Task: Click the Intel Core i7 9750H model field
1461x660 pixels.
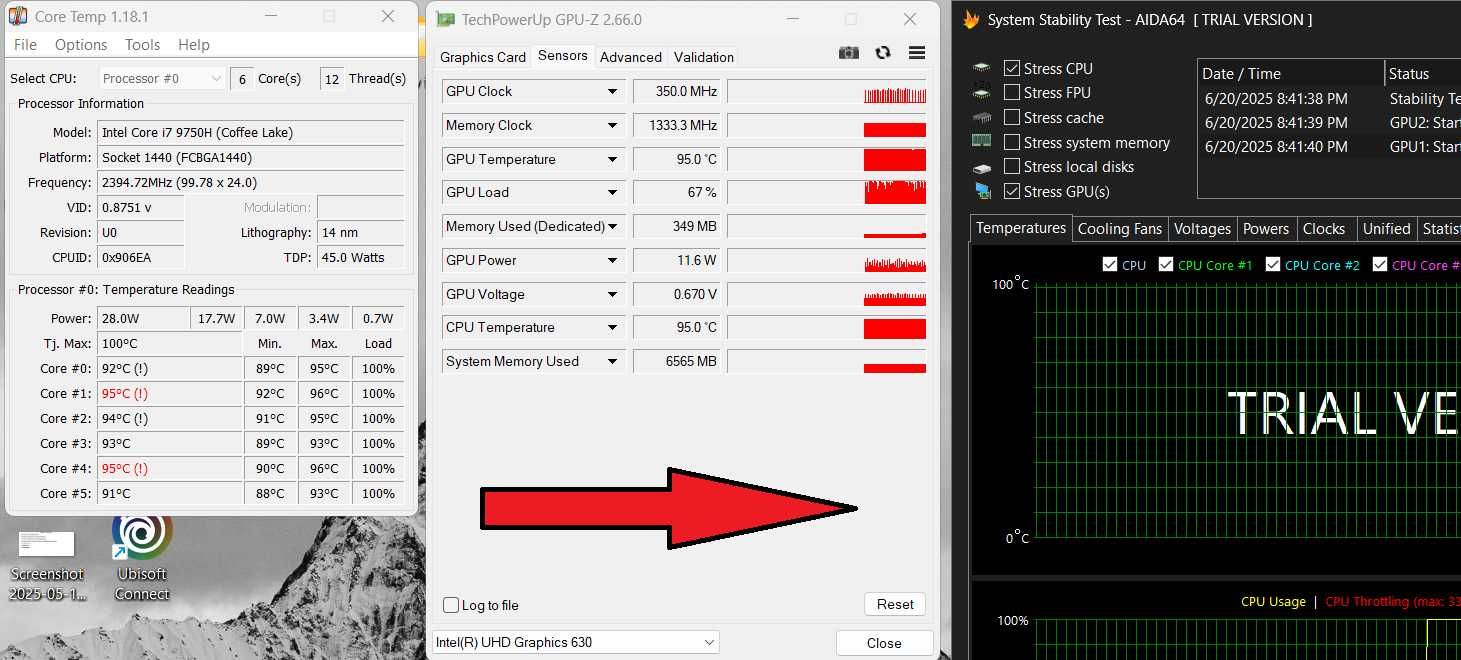Action: 251,132
